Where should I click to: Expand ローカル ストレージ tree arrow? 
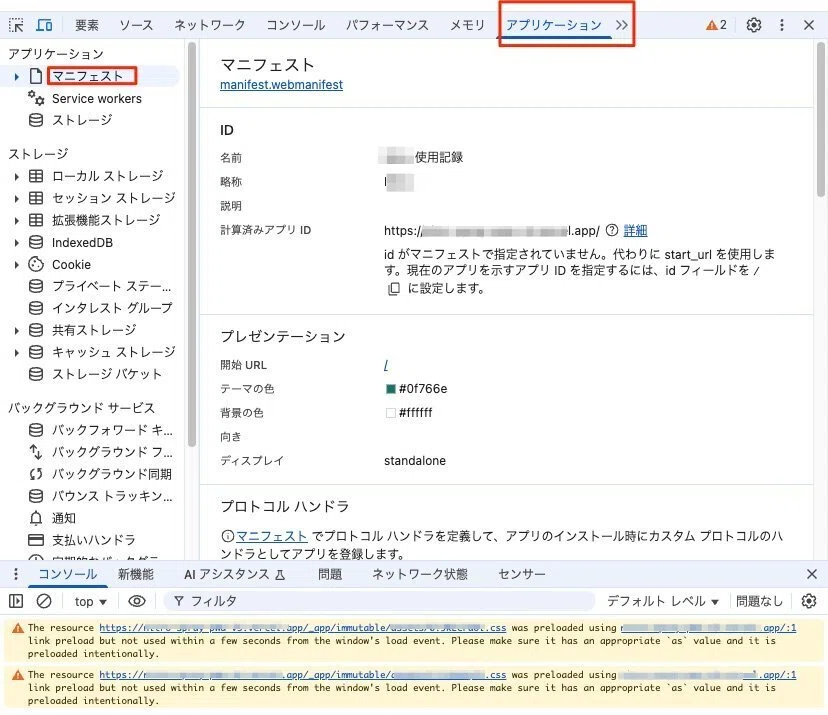pyautogui.click(x=16, y=176)
